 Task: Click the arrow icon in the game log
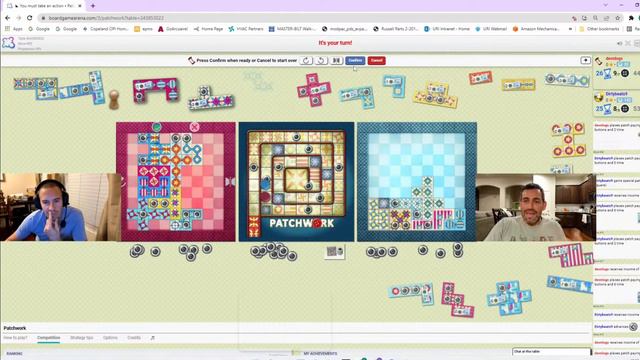click(633, 327)
